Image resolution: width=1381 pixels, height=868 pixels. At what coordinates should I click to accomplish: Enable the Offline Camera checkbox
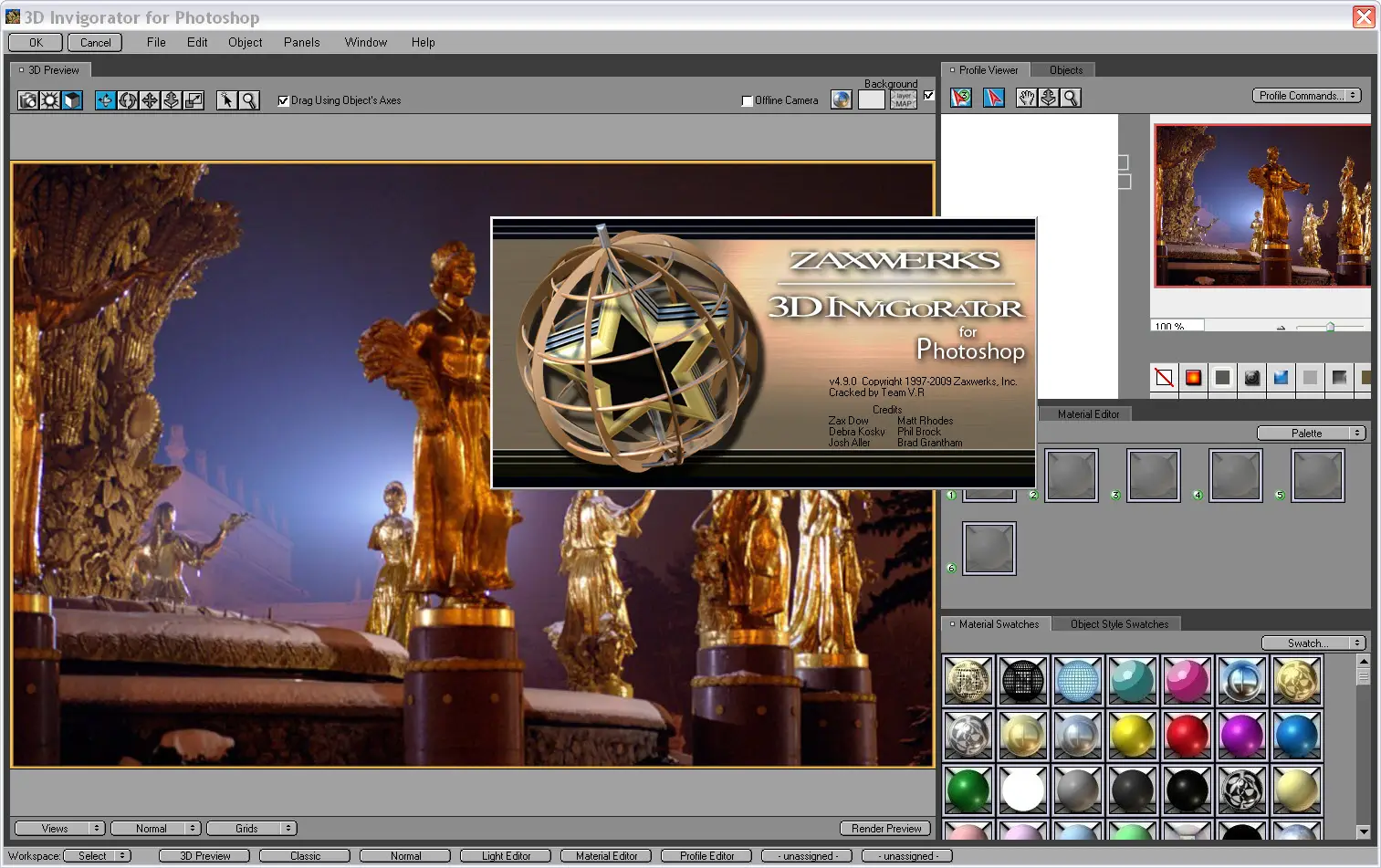coord(748,101)
